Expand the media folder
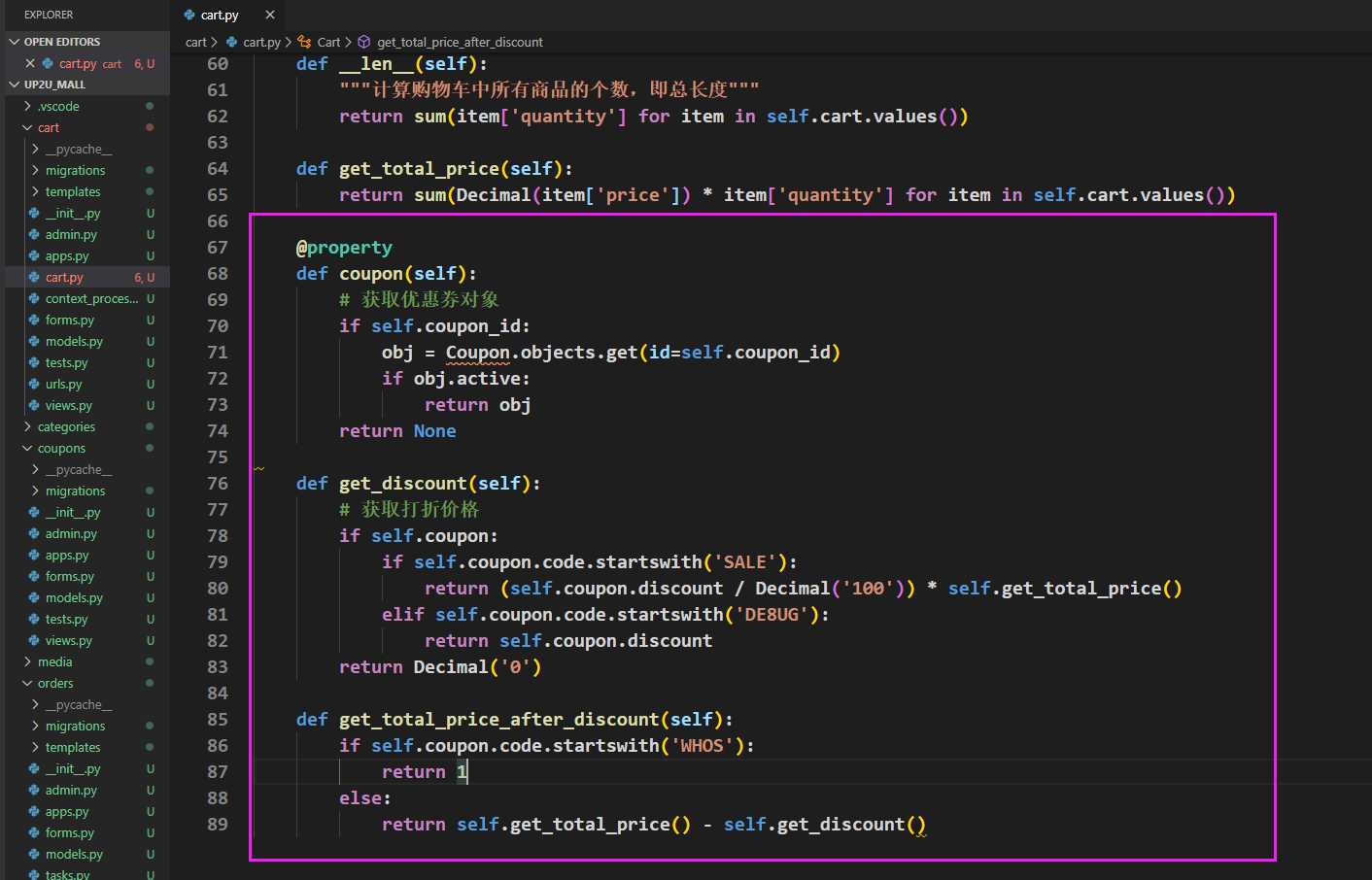 tap(27, 661)
